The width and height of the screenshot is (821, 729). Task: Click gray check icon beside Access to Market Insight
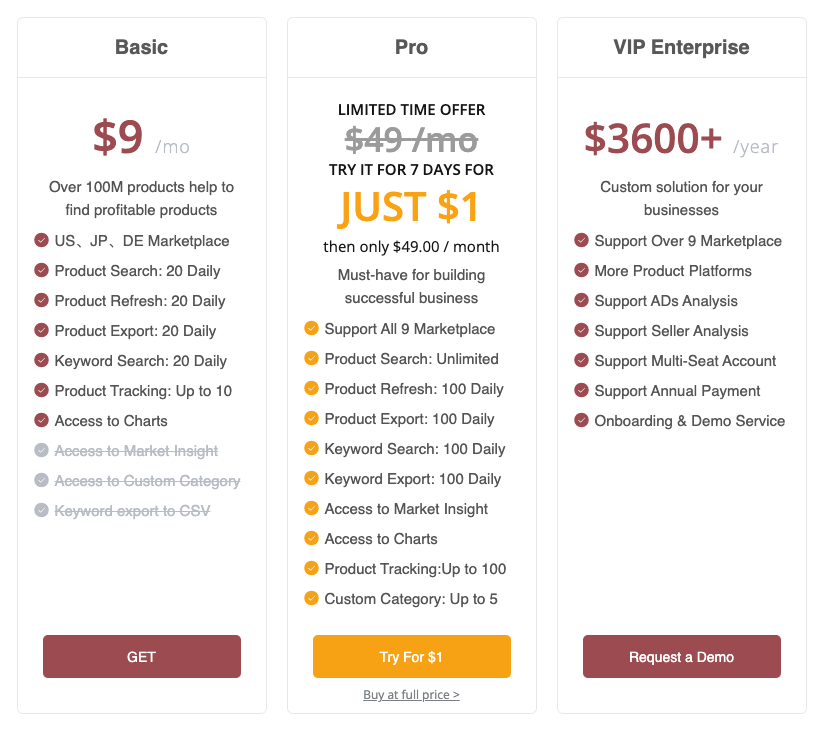(x=41, y=451)
